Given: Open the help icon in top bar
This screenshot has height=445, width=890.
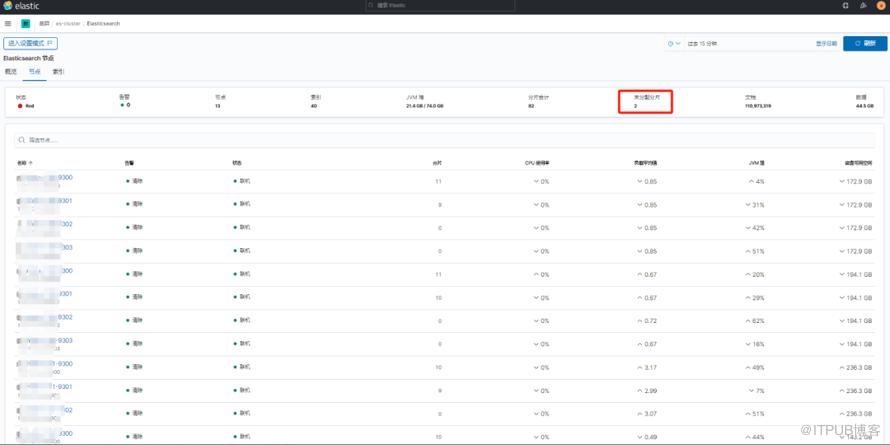Looking at the screenshot, I should (x=846, y=6).
